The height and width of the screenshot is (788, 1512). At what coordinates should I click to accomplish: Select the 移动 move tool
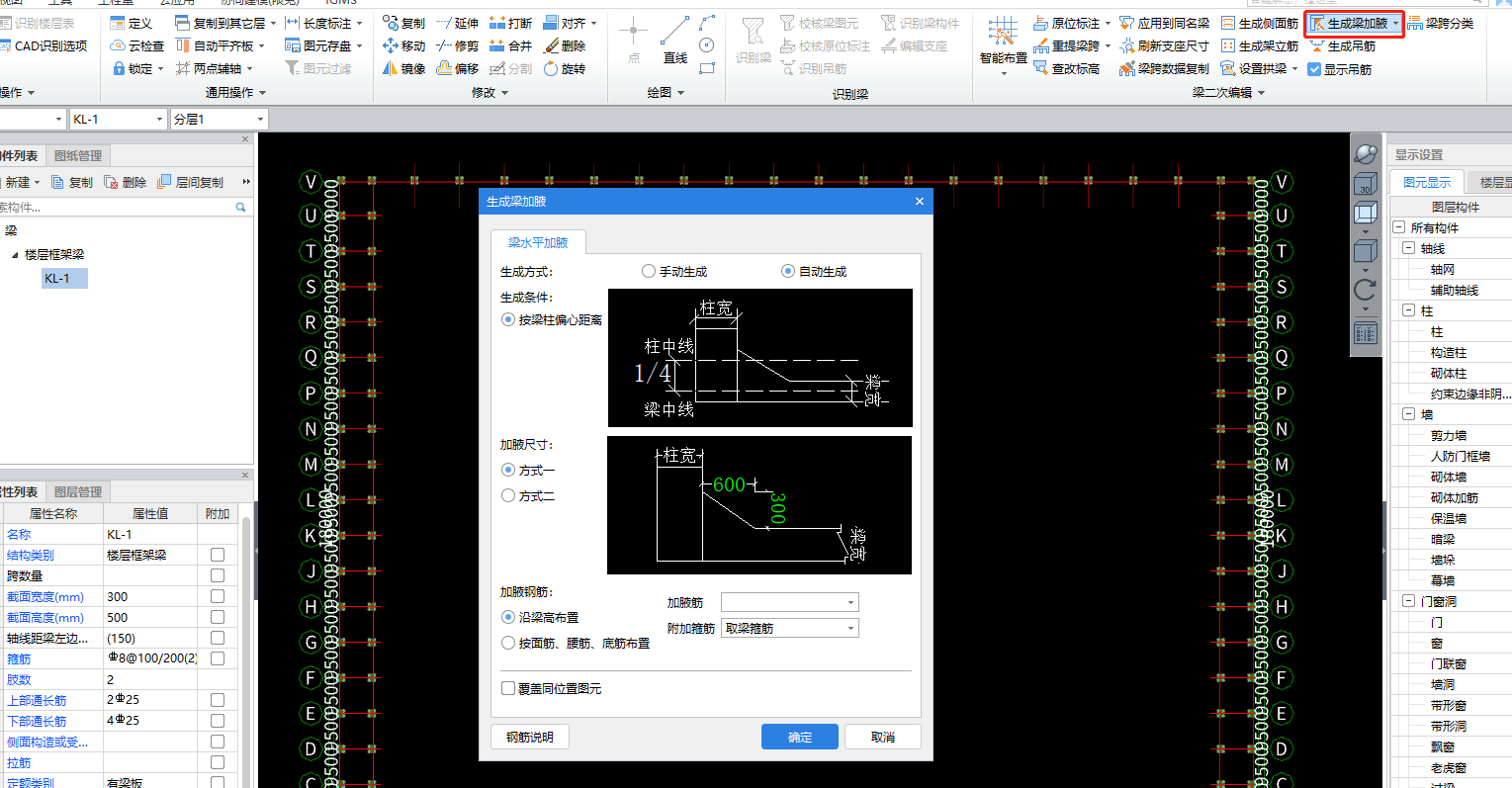[x=403, y=45]
